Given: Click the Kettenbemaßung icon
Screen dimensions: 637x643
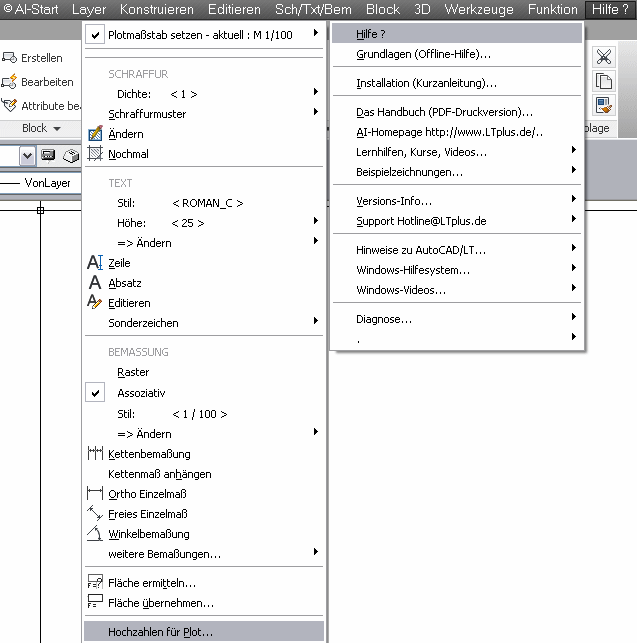Looking at the screenshot, I should click(95, 454).
